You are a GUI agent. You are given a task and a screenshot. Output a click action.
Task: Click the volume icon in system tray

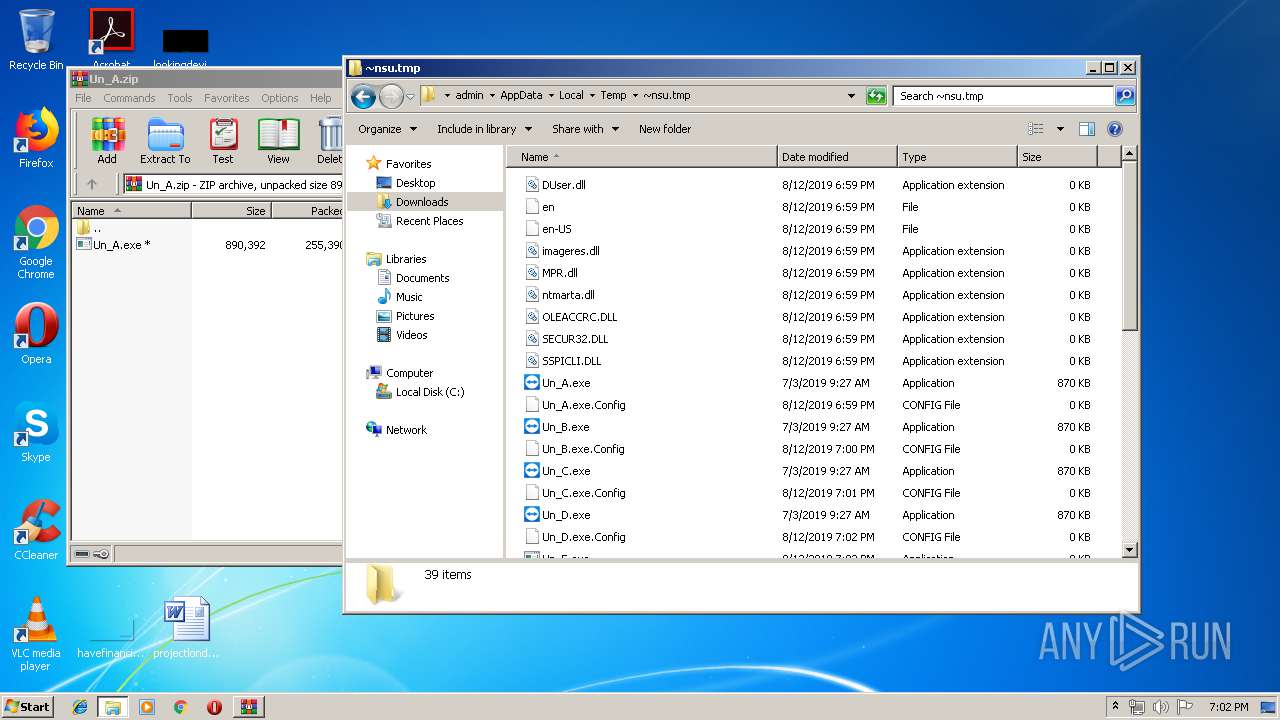point(1161,707)
